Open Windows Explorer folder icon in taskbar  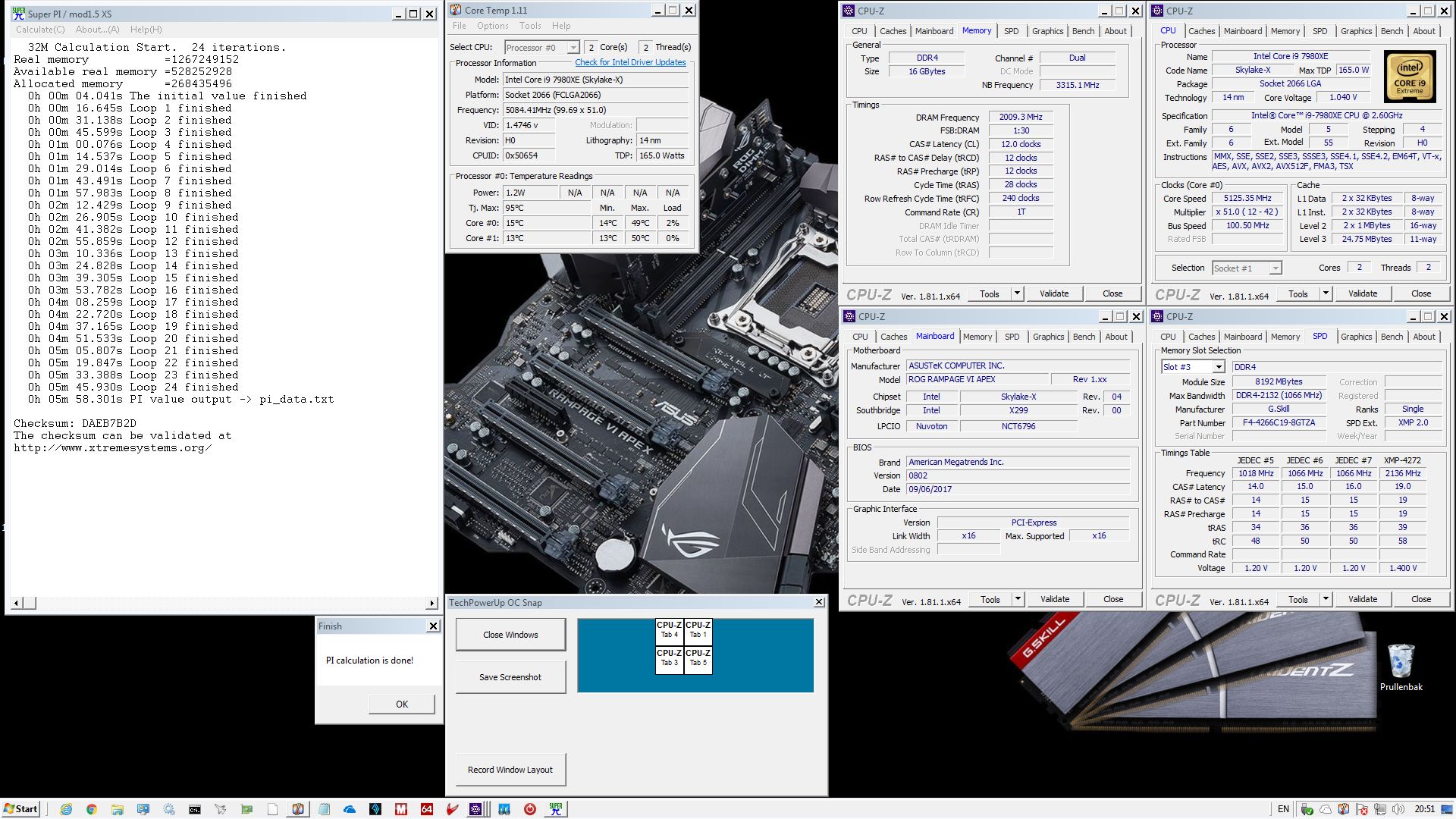click(x=117, y=809)
